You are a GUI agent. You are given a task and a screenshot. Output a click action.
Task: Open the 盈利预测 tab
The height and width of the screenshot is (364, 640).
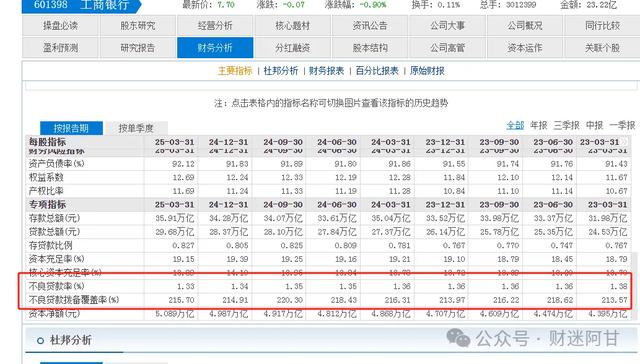coord(60,48)
